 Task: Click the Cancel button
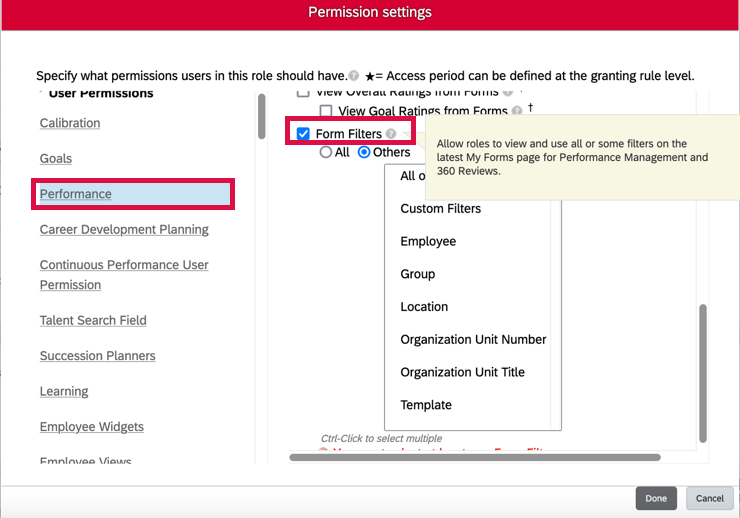click(710, 498)
